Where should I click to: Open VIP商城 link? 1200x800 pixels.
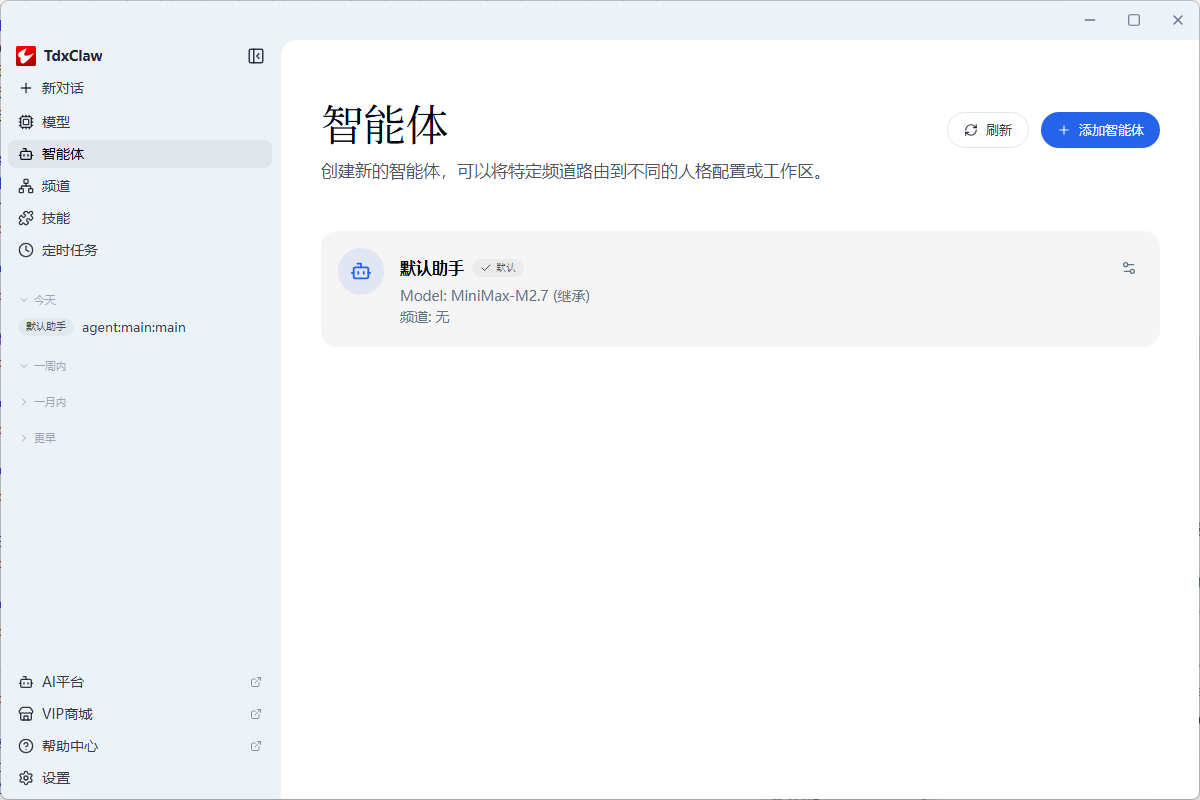[140, 714]
